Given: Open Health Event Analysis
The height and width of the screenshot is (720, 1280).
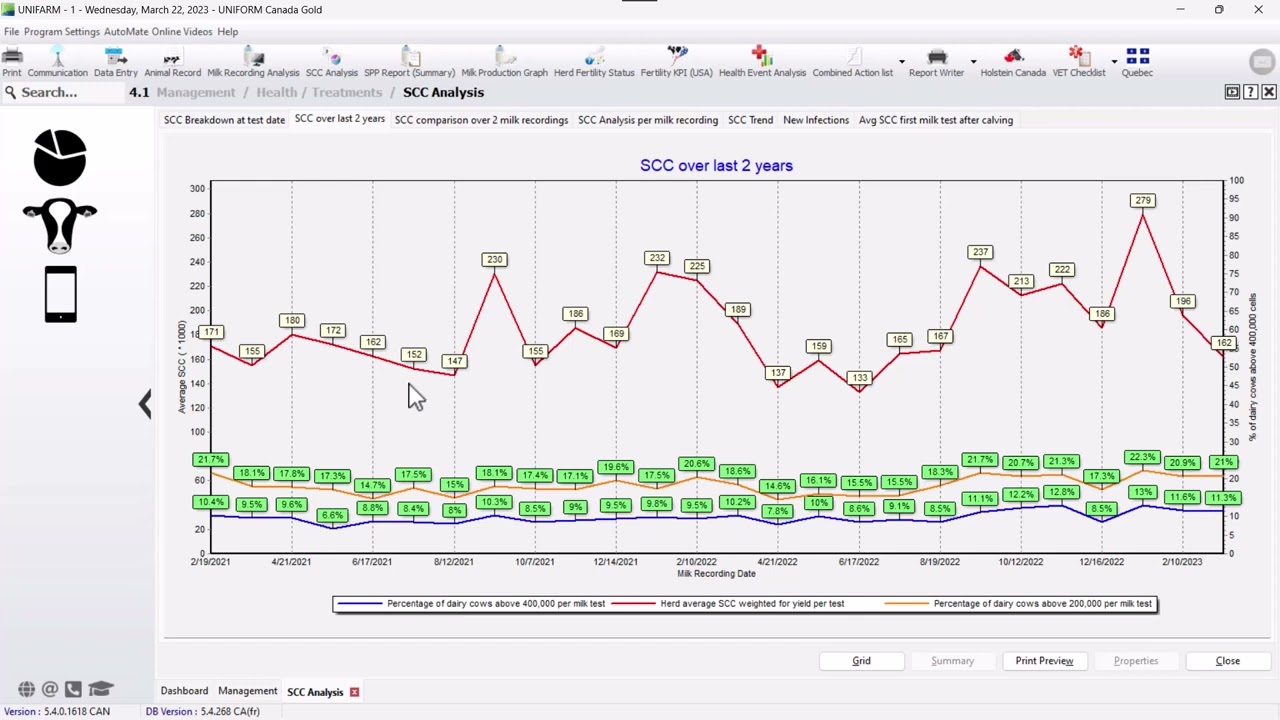Looking at the screenshot, I should [762, 63].
